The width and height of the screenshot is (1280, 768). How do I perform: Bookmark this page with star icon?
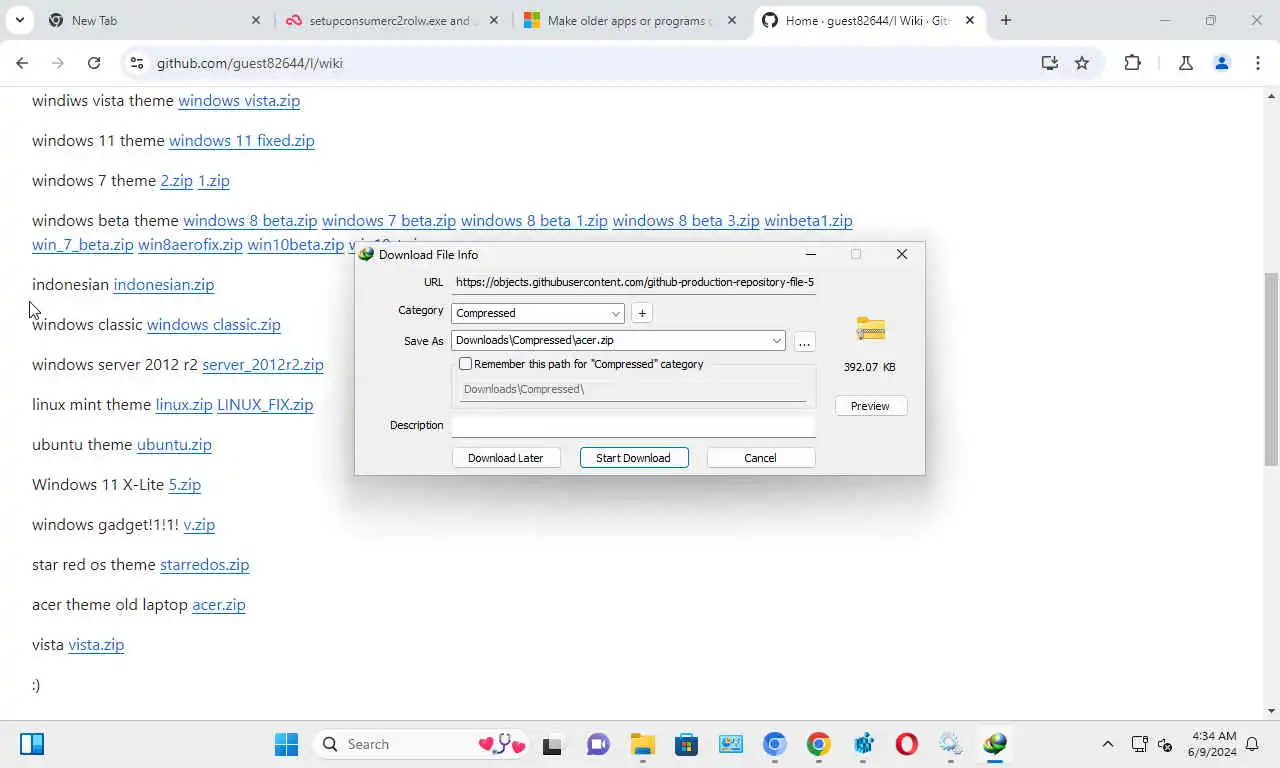(1082, 63)
